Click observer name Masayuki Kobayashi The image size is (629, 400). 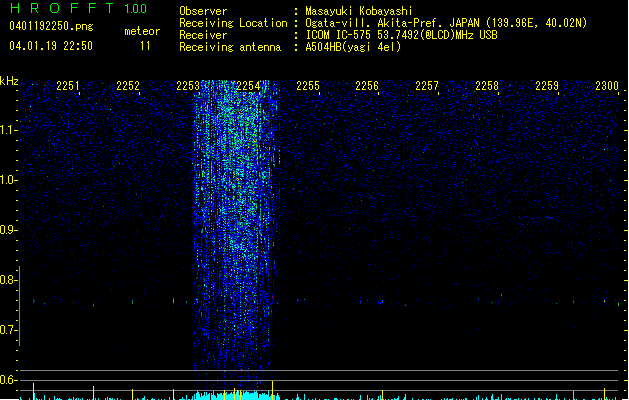[x=359, y=11]
